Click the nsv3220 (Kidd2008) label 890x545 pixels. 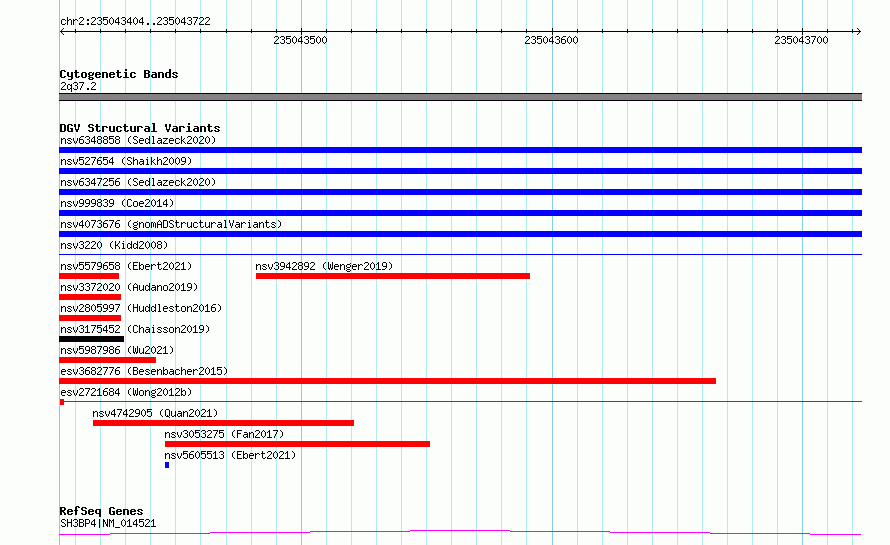114,245
